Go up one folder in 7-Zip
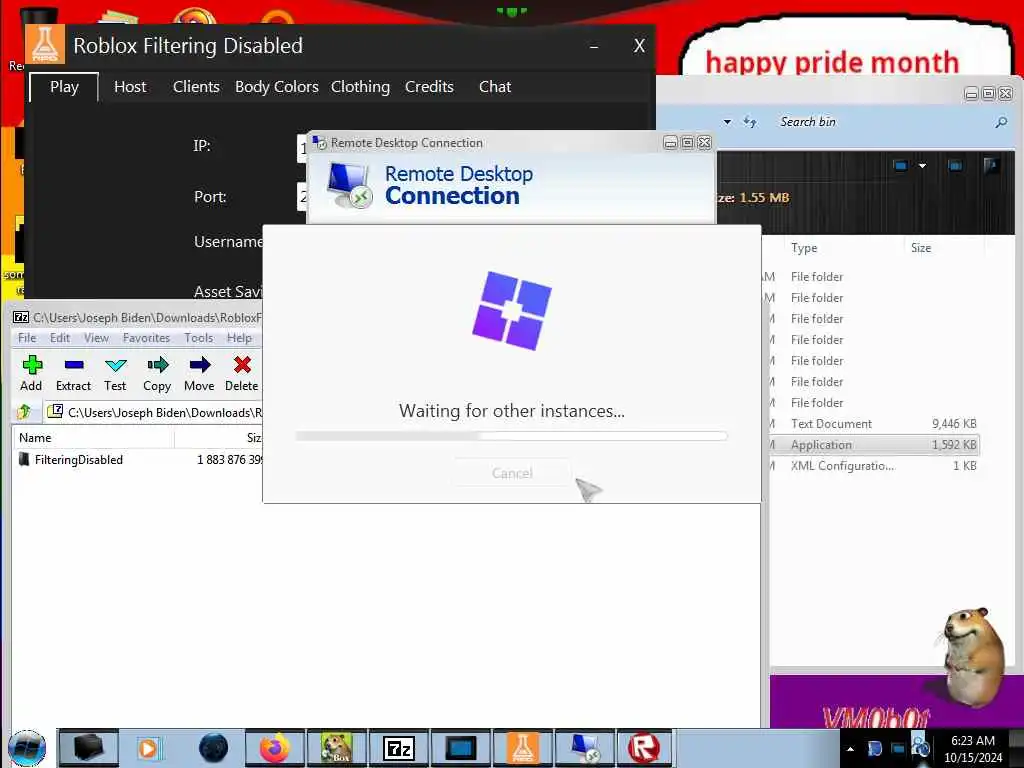1024x768 pixels. click(24, 412)
